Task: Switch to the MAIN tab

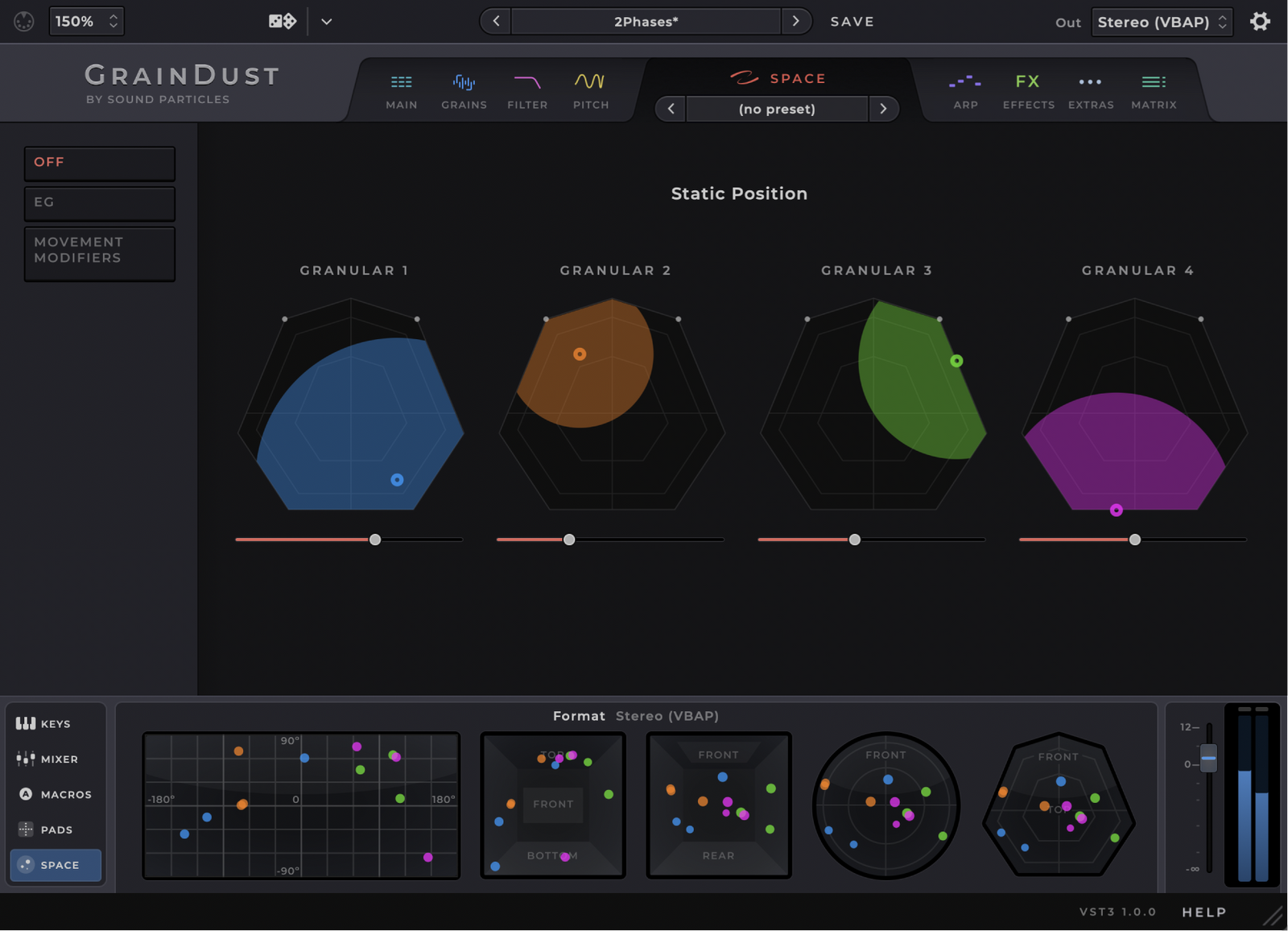Action: [401, 90]
